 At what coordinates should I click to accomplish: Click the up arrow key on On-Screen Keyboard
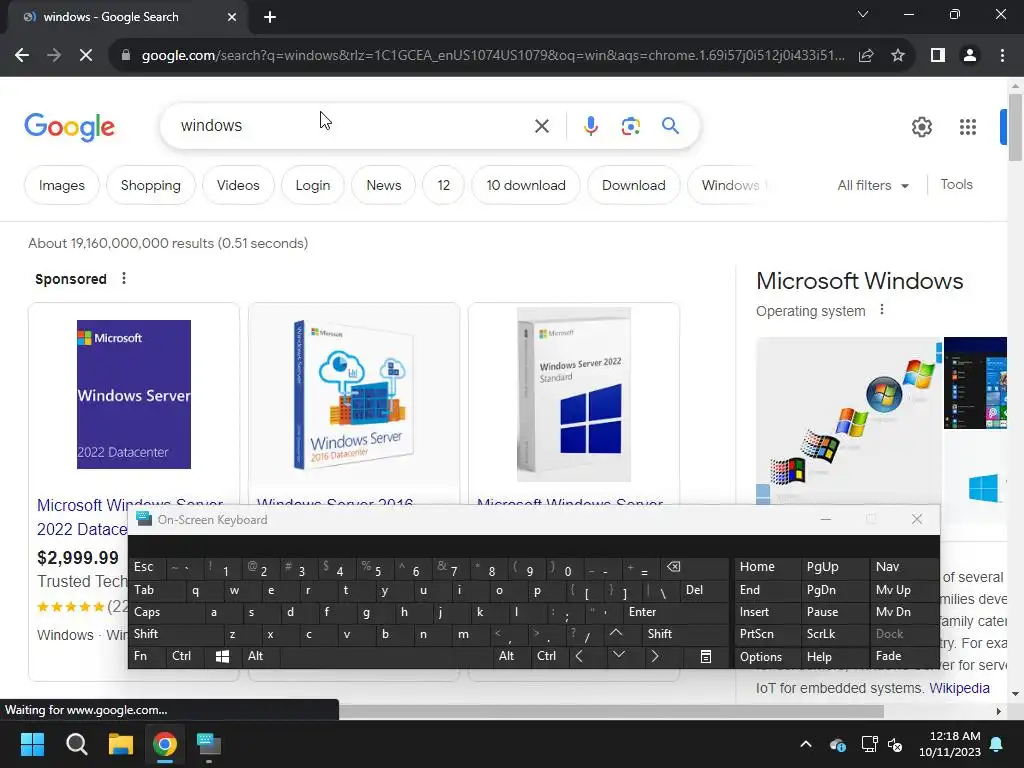(x=616, y=633)
